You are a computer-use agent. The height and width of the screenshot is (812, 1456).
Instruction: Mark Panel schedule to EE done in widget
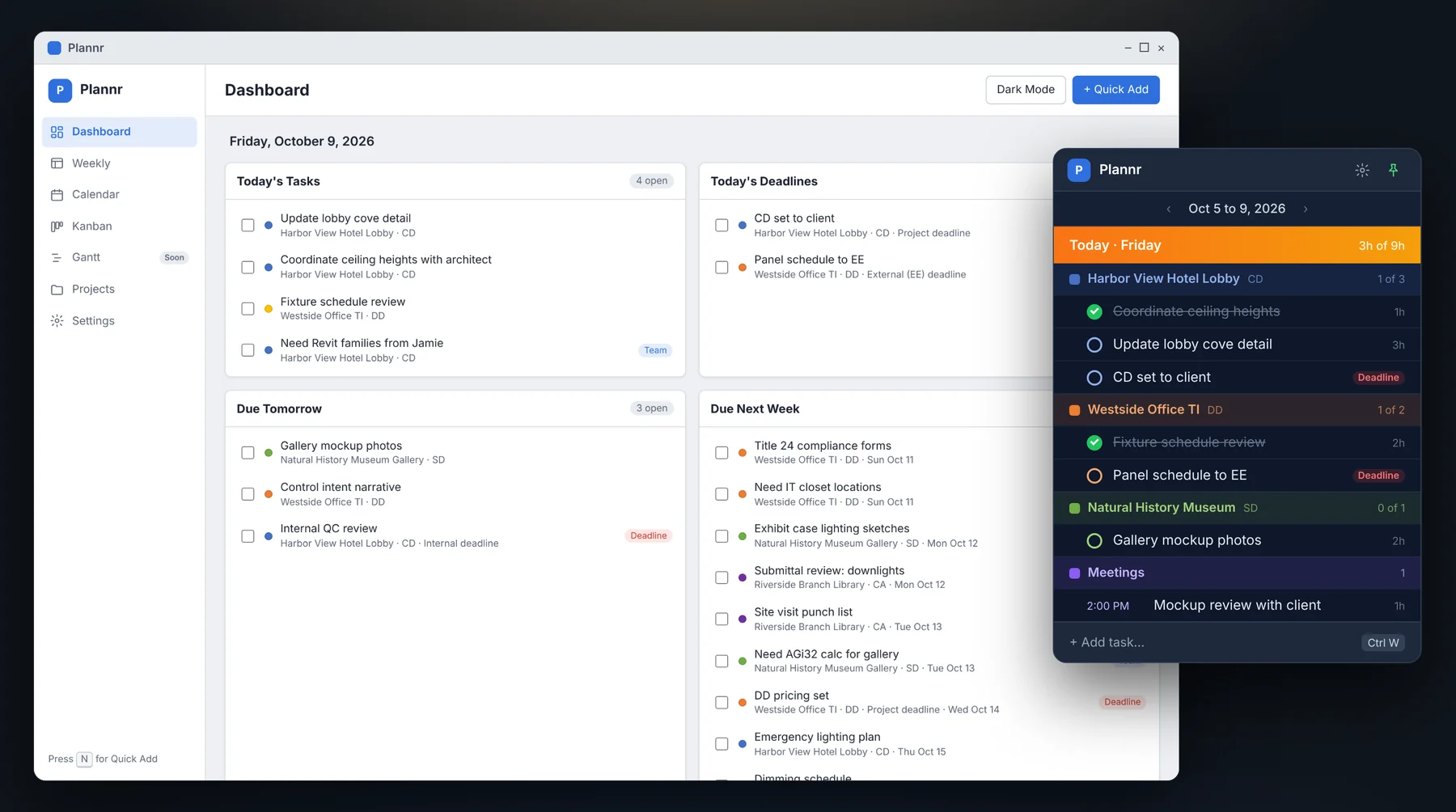[1094, 476]
